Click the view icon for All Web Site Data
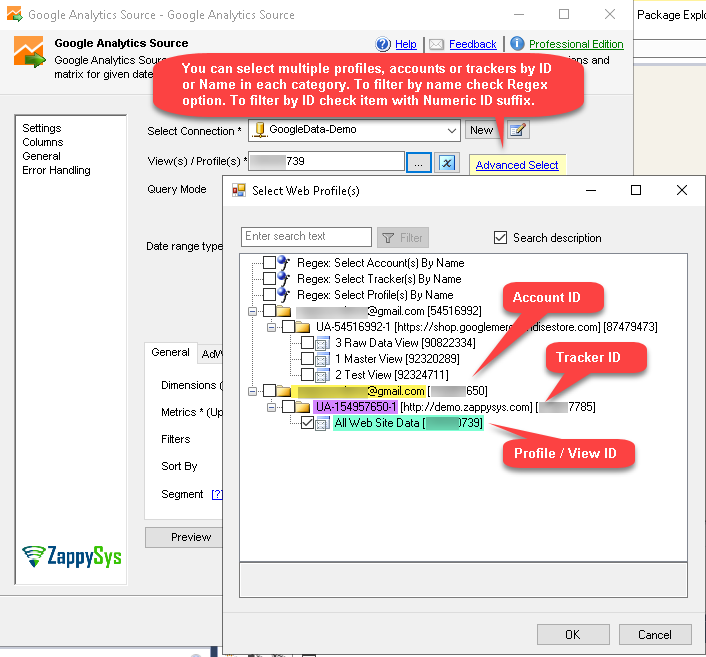706x657 pixels. [322, 423]
